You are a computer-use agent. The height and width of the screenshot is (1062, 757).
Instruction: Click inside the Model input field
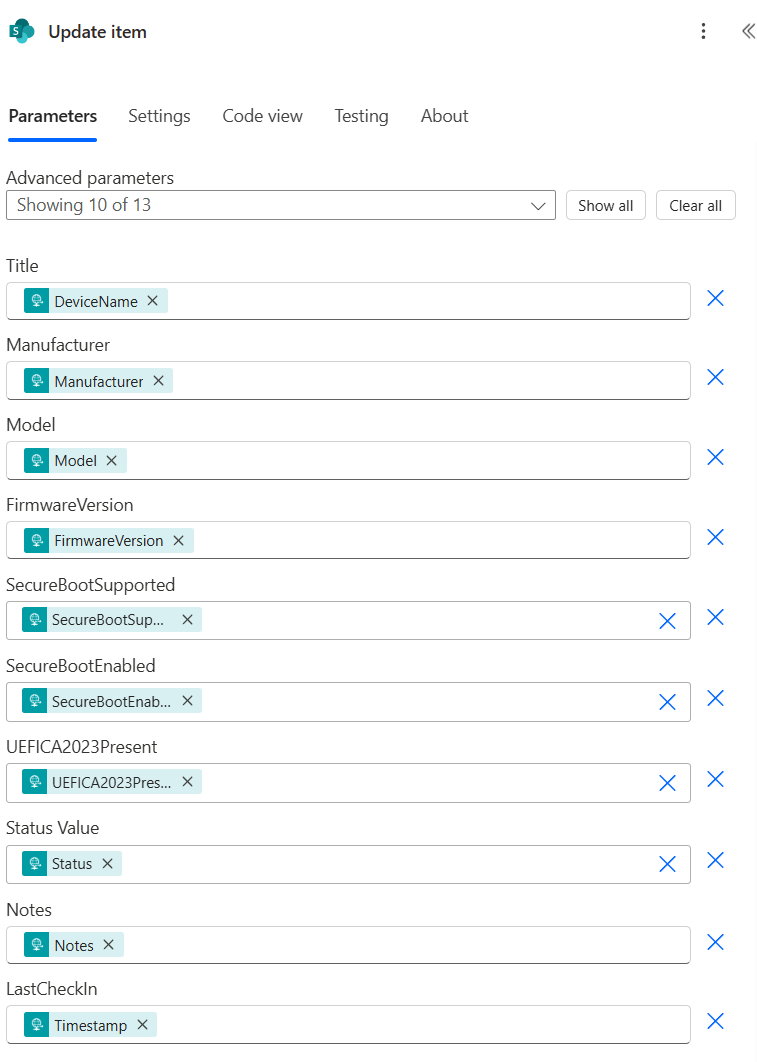click(400, 461)
